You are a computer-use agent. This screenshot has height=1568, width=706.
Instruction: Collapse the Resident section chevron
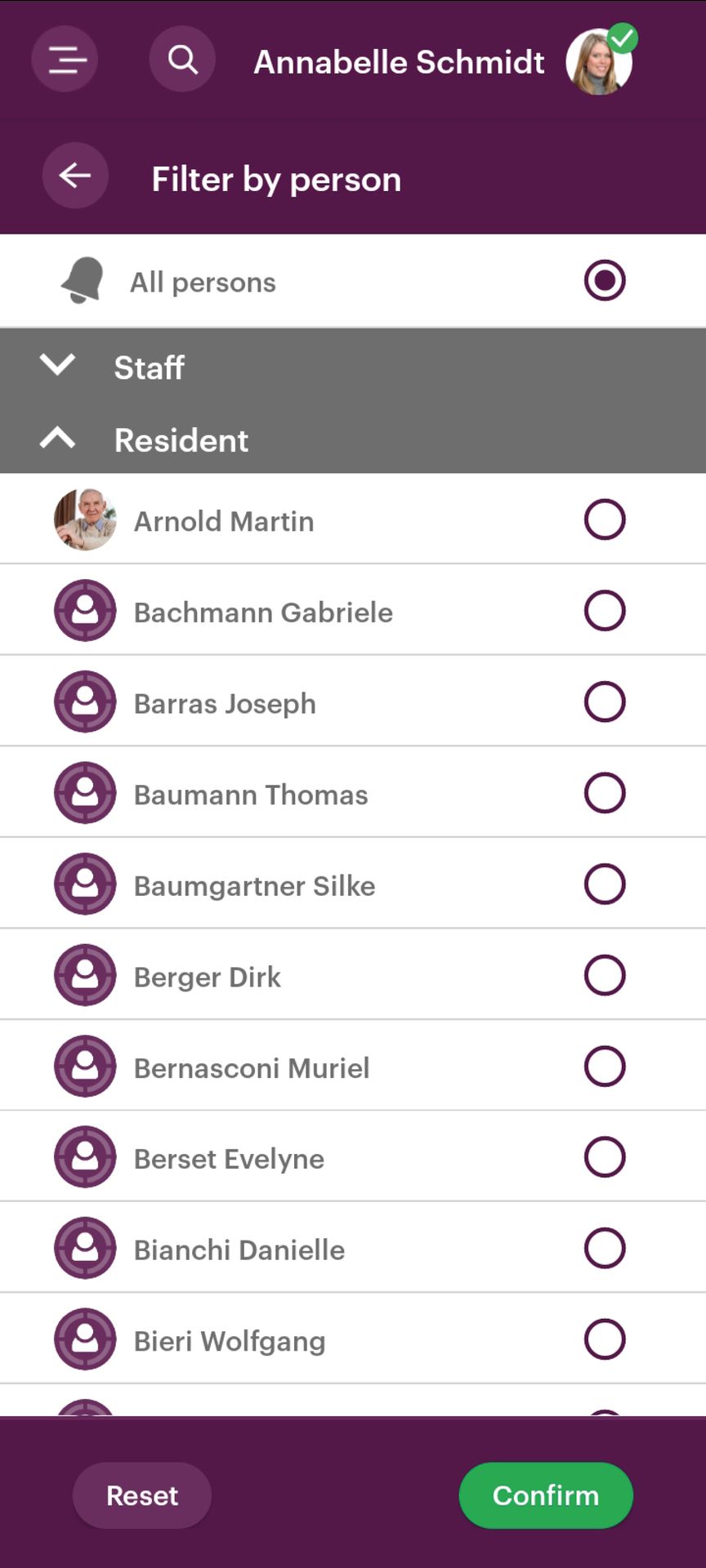(57, 439)
